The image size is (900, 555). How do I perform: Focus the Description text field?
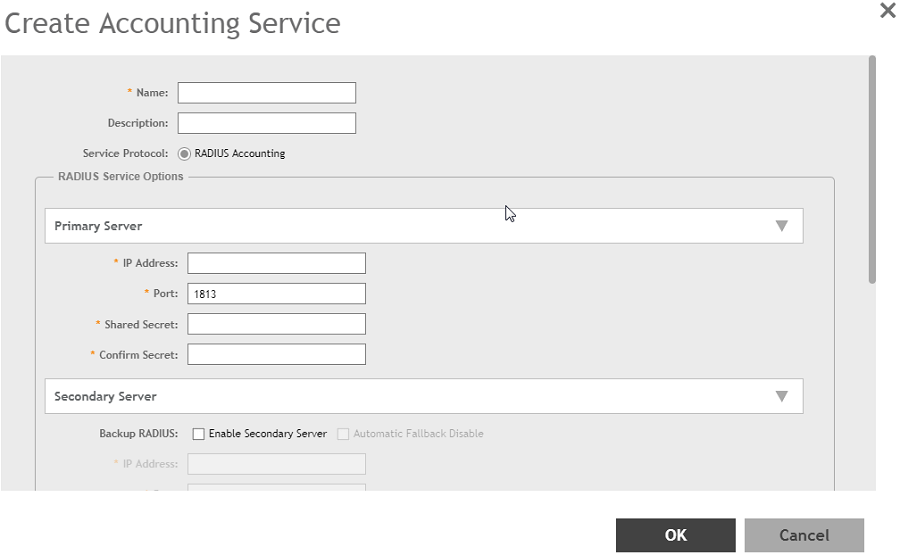267,123
